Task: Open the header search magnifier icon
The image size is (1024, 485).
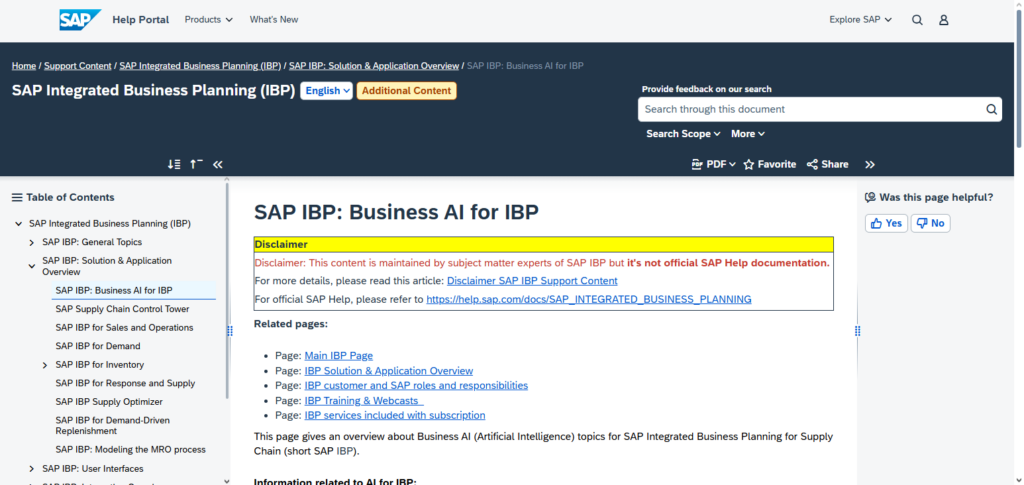Action: [917, 20]
